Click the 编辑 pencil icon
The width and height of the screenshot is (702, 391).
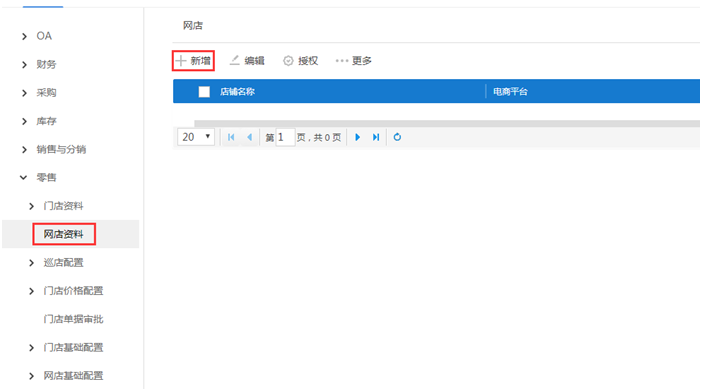(x=235, y=60)
